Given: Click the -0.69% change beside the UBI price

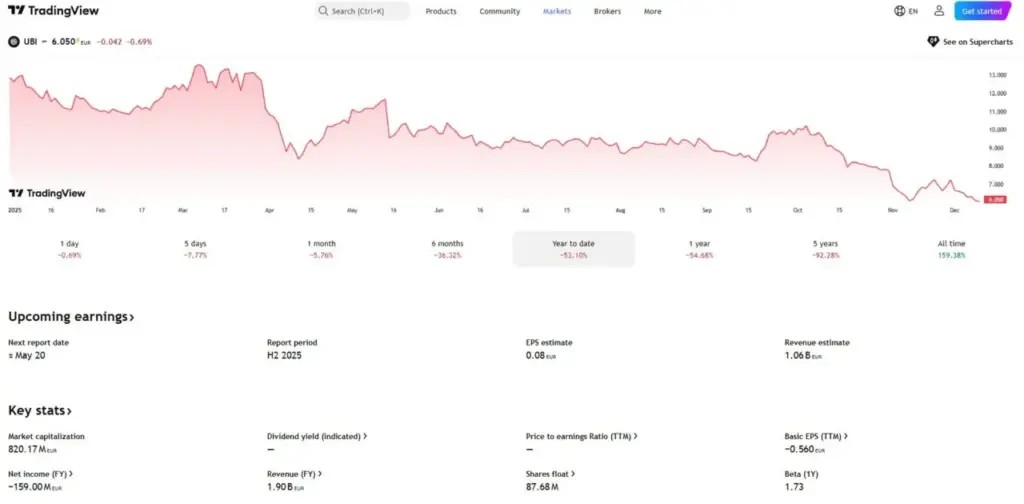Looking at the screenshot, I should tap(139, 42).
